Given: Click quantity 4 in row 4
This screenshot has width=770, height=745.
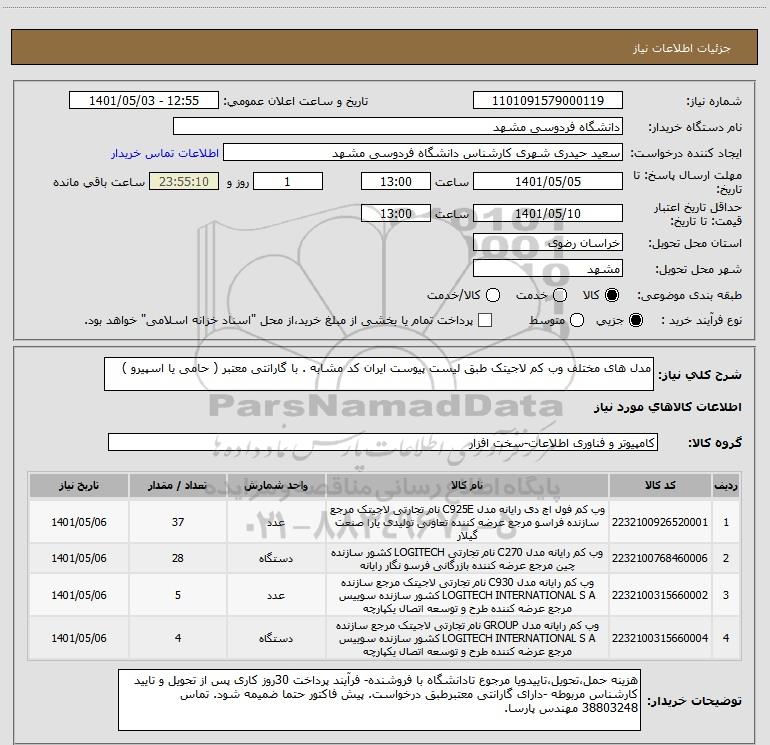Looking at the screenshot, I should click(178, 638).
